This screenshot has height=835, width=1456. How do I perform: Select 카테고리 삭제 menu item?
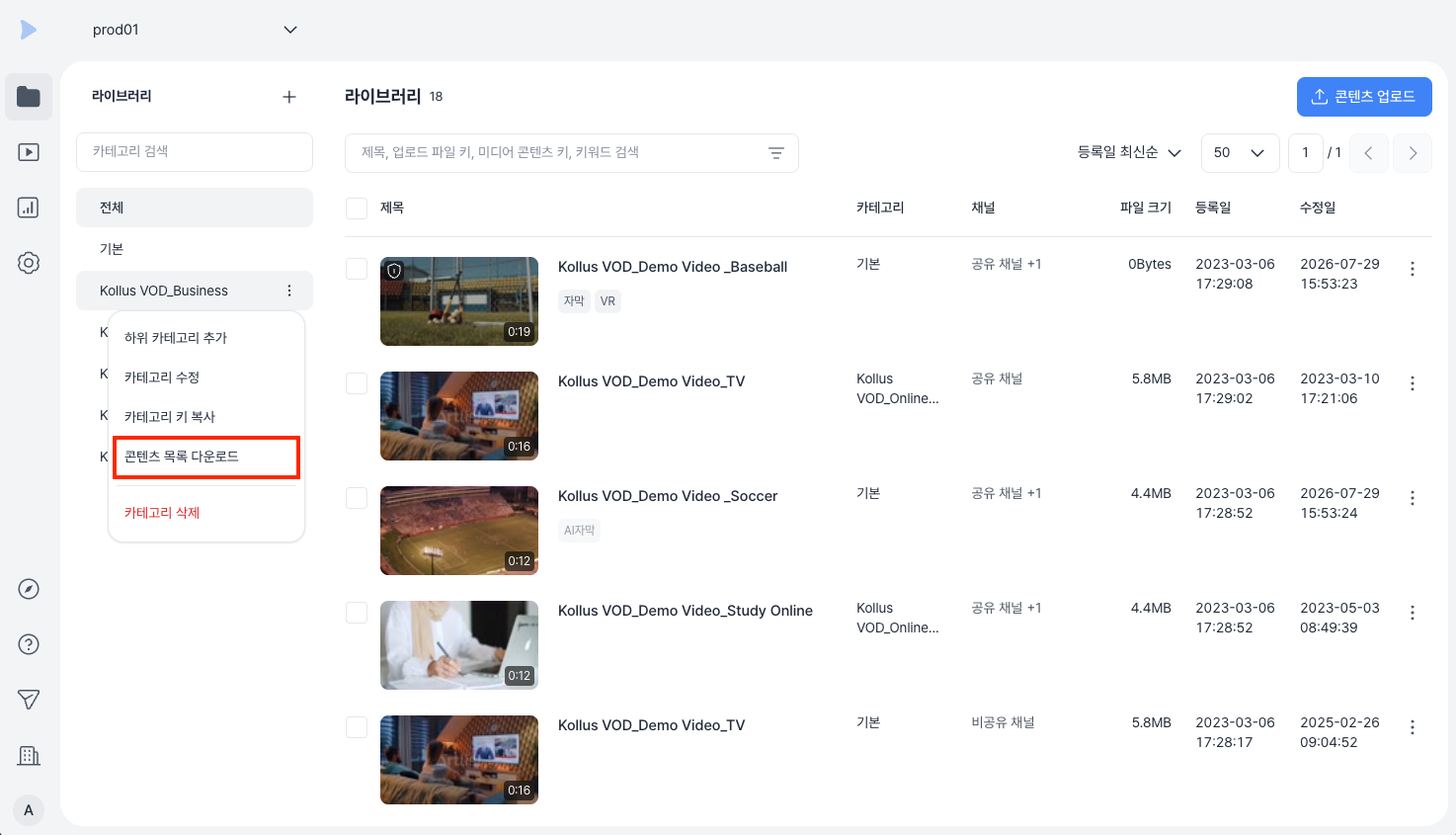click(x=205, y=513)
